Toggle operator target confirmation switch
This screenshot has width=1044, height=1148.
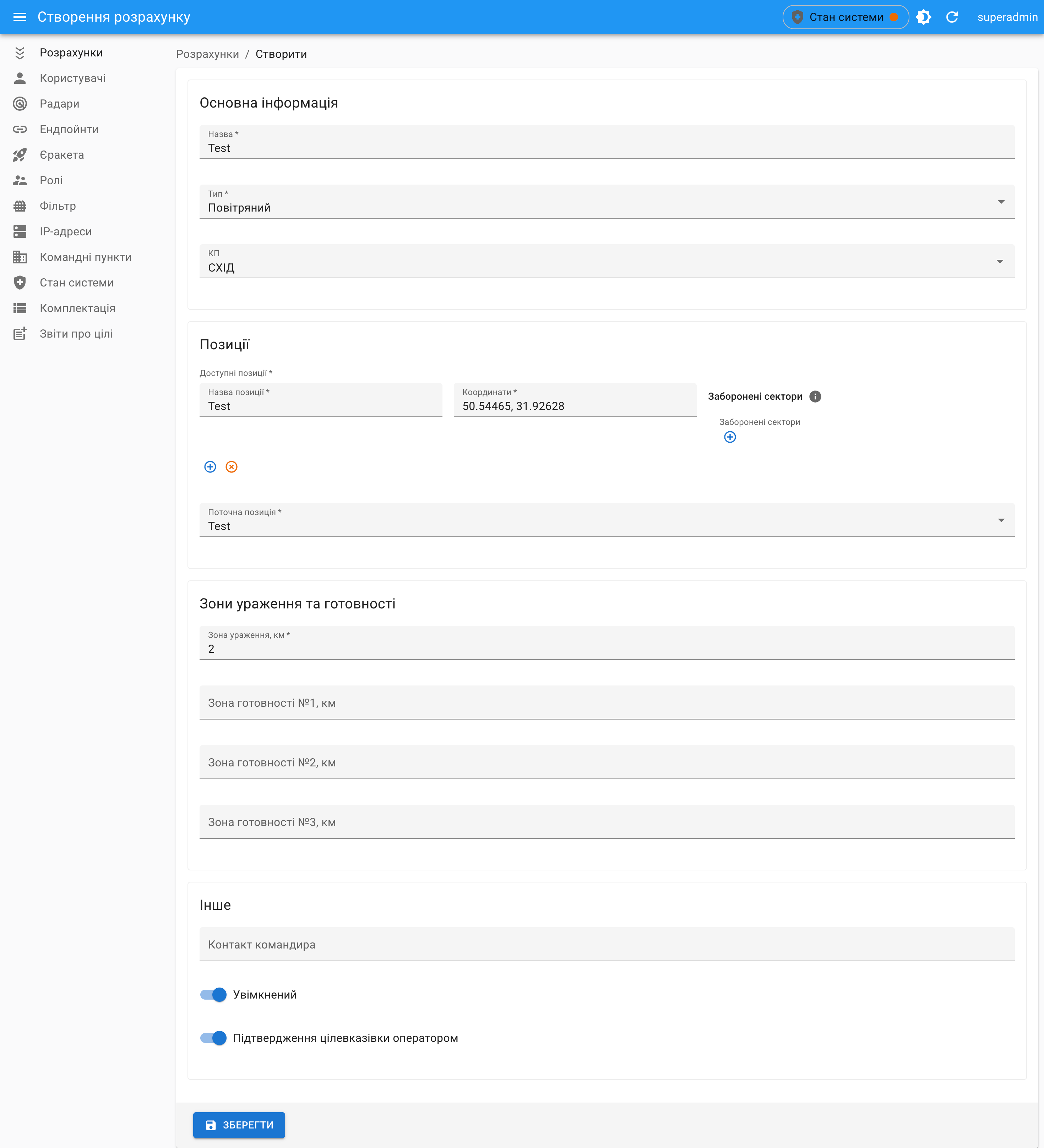213,1038
